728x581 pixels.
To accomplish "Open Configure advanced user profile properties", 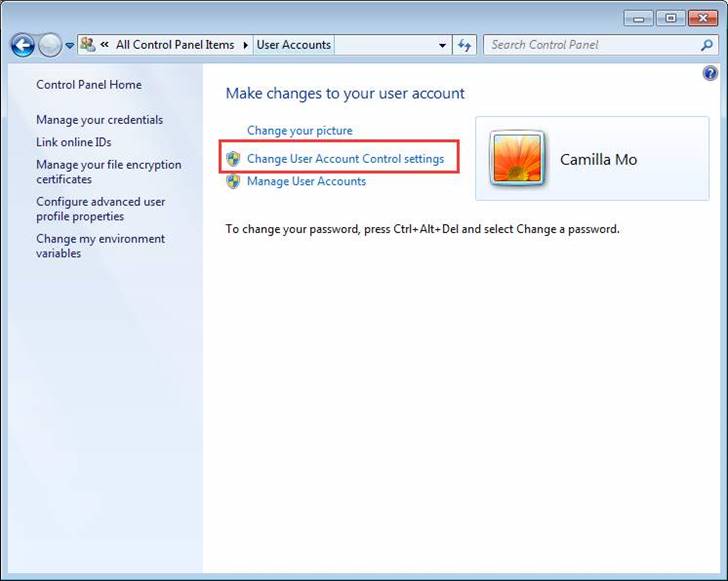I will click(101, 209).
